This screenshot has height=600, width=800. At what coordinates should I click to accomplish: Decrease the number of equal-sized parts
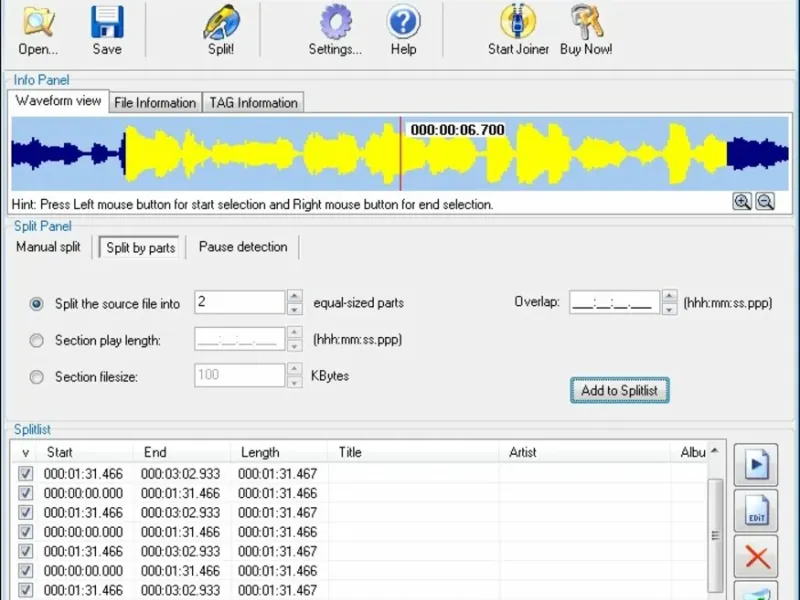(x=294, y=309)
